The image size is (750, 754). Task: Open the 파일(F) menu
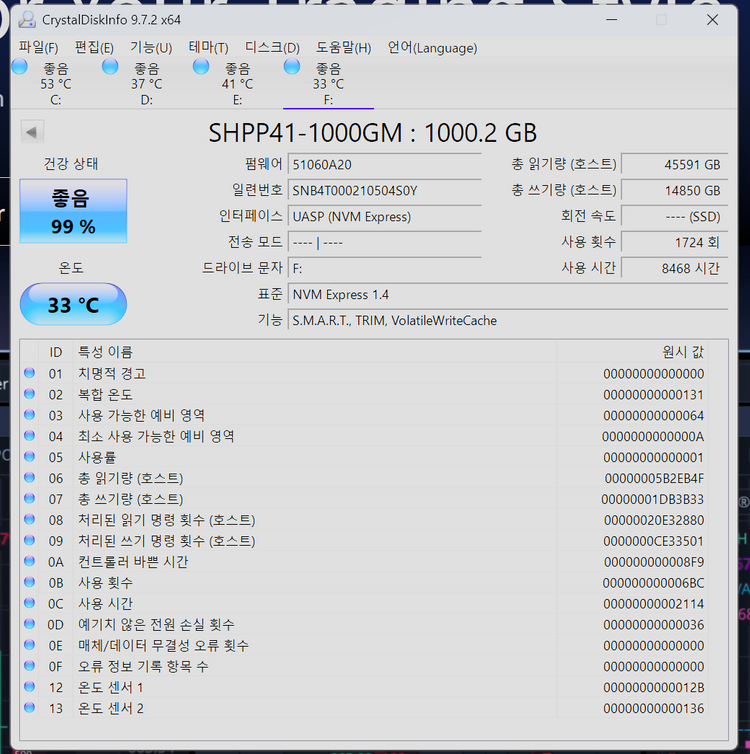[x=38, y=48]
